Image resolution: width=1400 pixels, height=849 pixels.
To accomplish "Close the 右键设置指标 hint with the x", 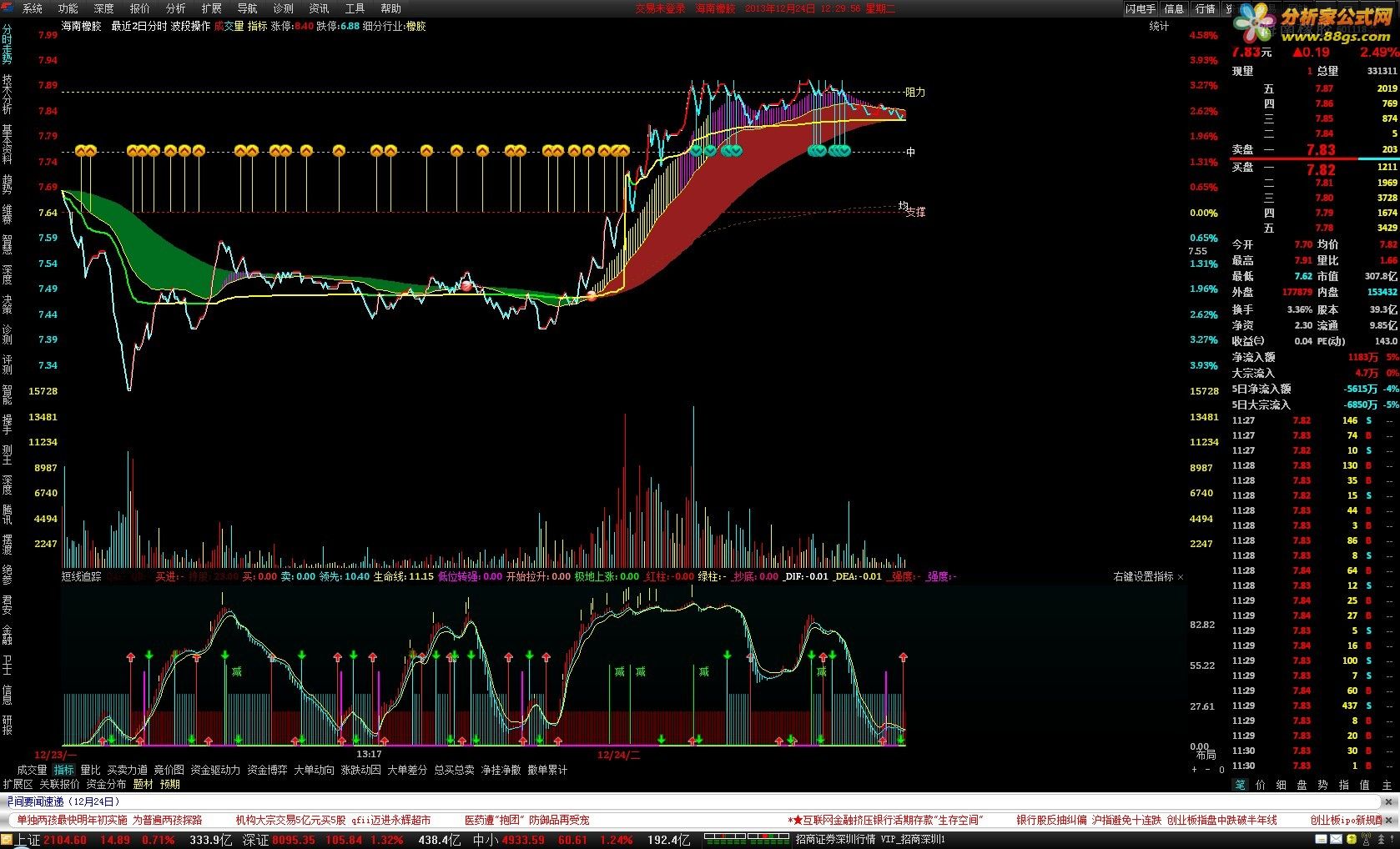I will 1181,577.
